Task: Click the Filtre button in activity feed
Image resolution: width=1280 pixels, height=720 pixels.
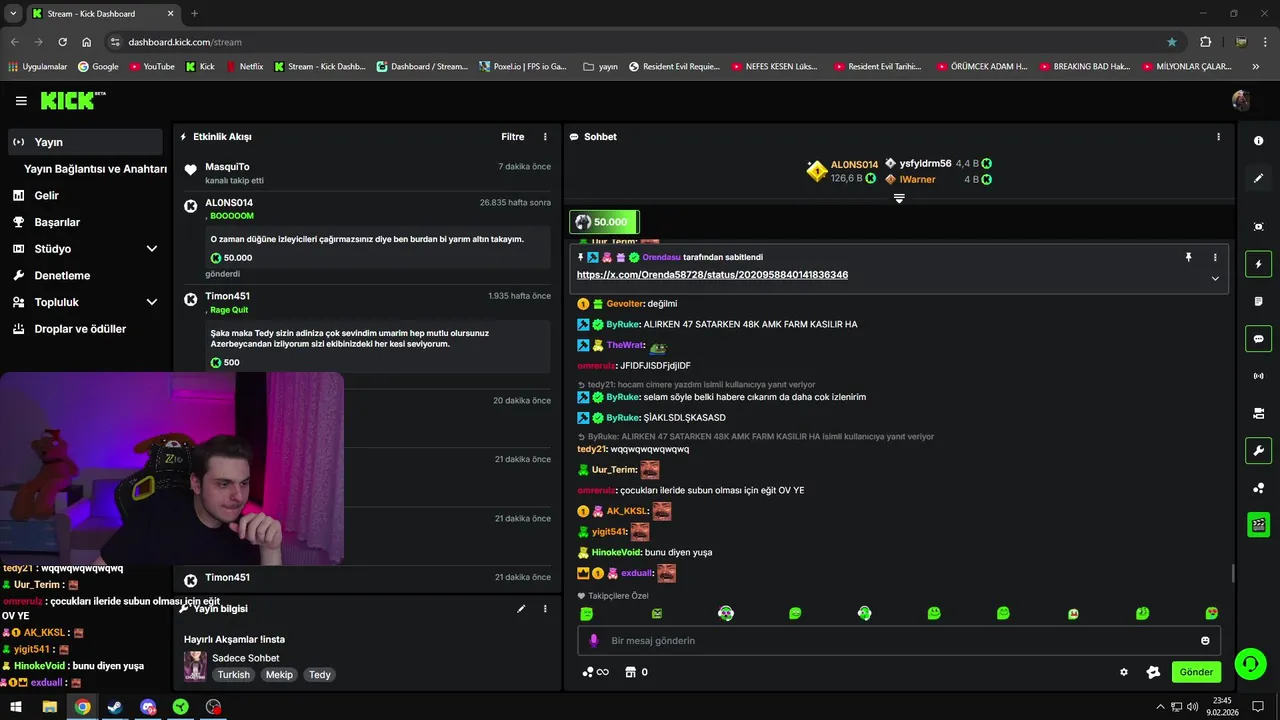Action: point(512,137)
